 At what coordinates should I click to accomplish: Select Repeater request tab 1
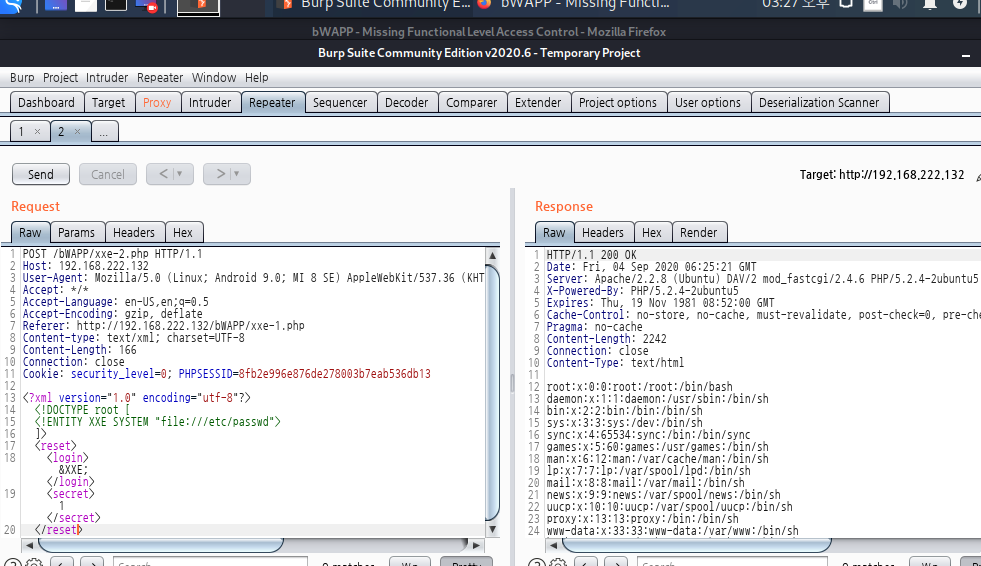(x=22, y=131)
